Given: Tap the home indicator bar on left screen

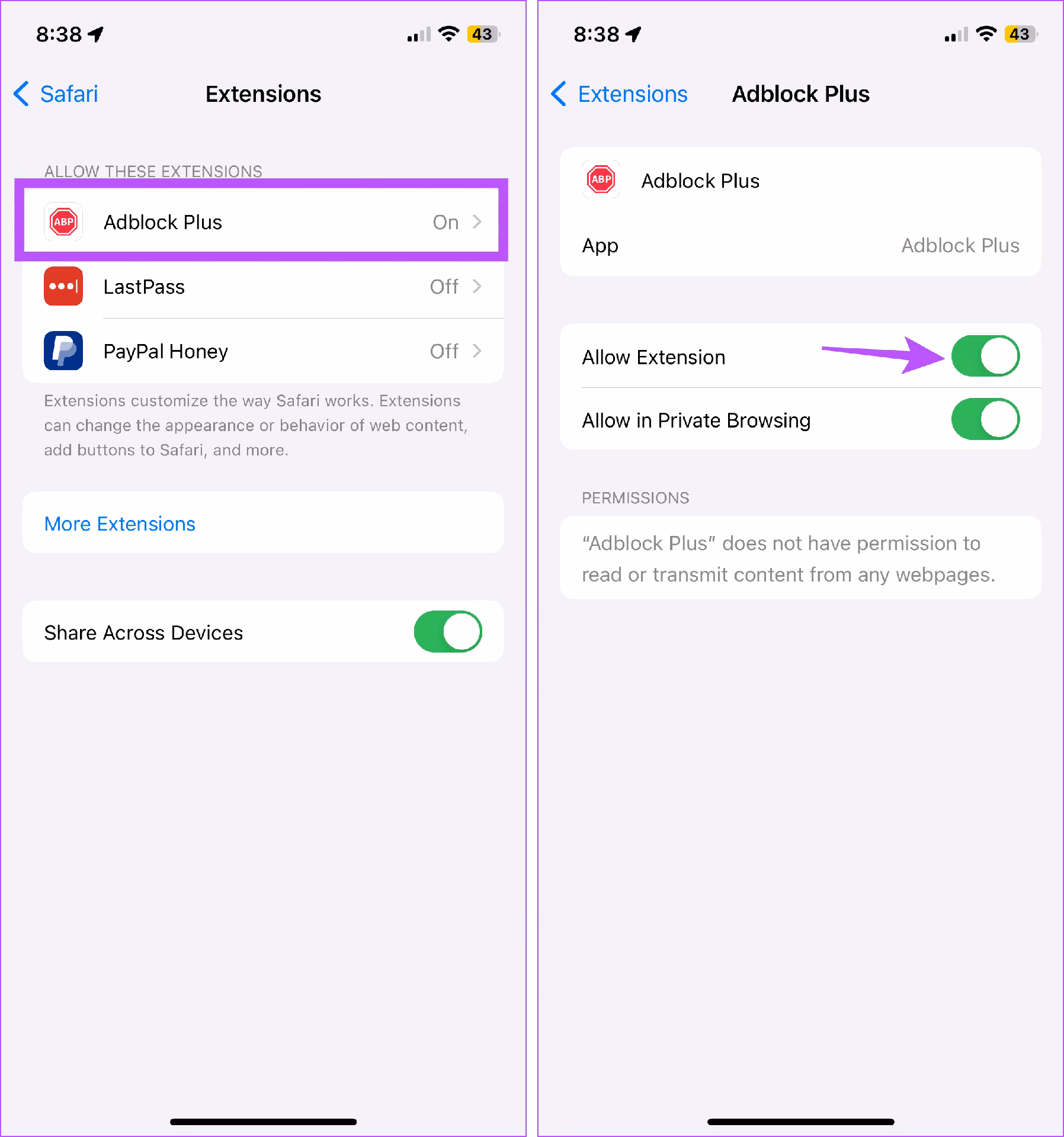Looking at the screenshot, I should [x=263, y=1122].
